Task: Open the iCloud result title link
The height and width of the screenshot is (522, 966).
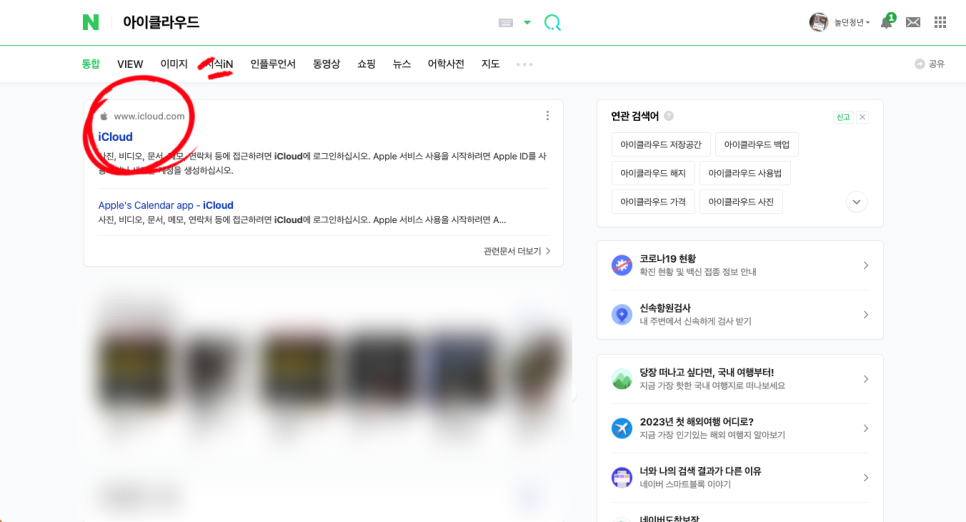Action: [x=115, y=137]
